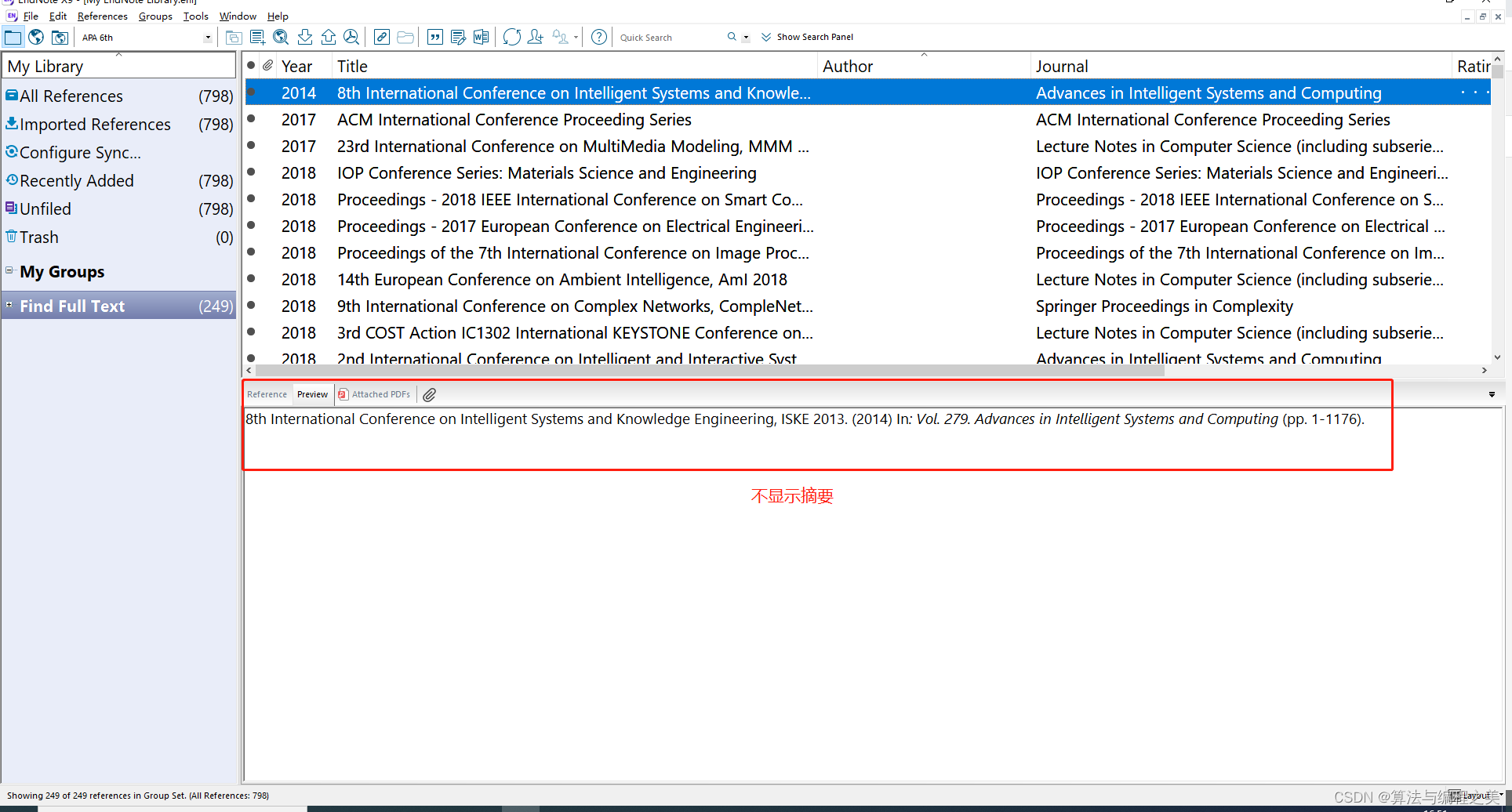Click the Return to Word Processor icon
Viewport: 1512px width, 812px height.
coord(482,37)
